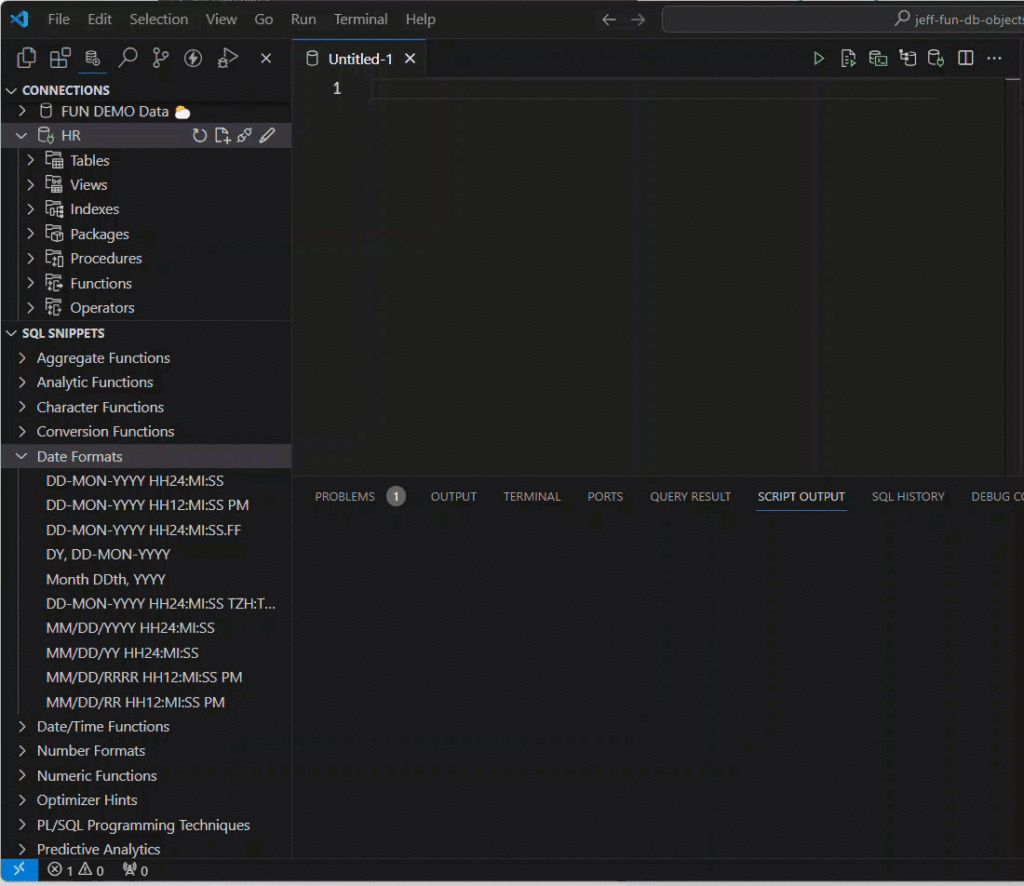Select the SQL HISTORY panel tab
The width and height of the screenshot is (1024, 886).
click(908, 496)
